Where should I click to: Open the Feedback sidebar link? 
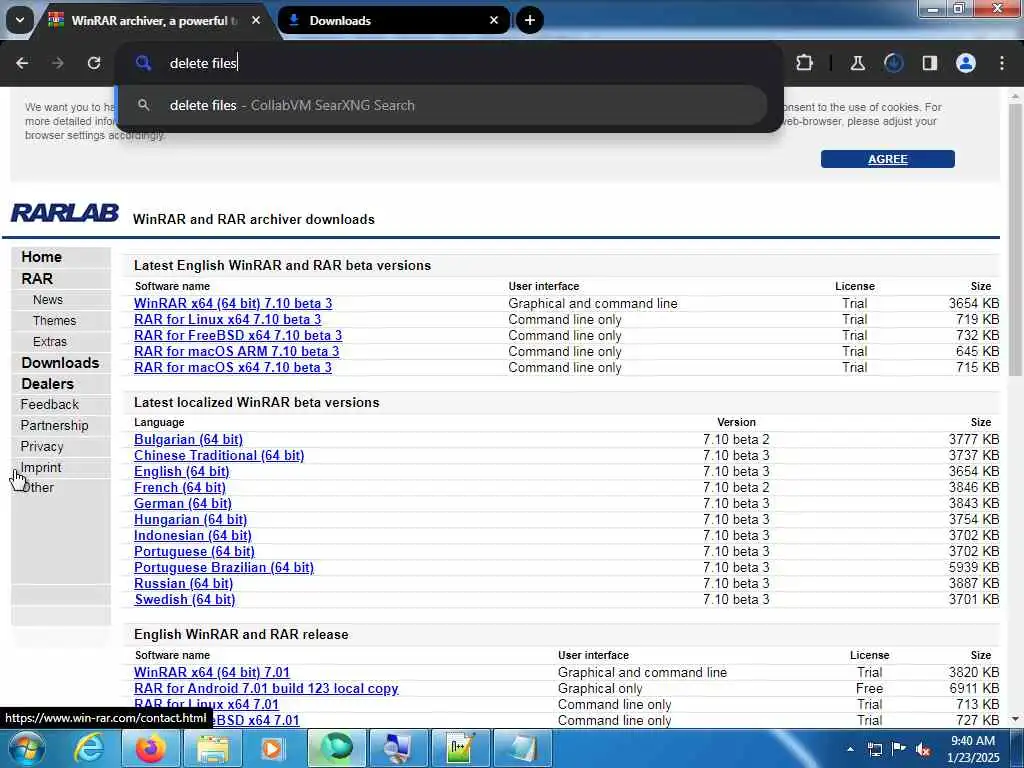pos(50,404)
